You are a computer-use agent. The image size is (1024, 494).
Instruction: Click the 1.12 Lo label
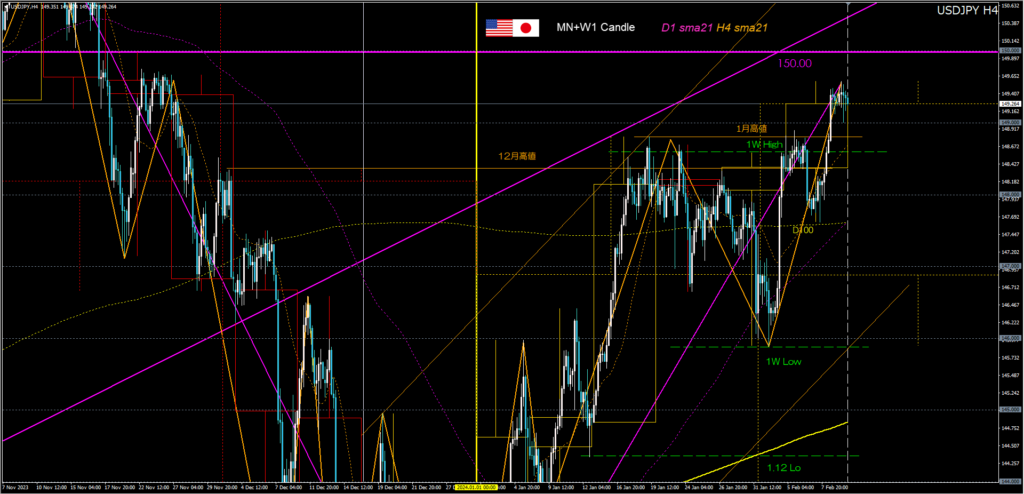pyautogui.click(x=783, y=467)
